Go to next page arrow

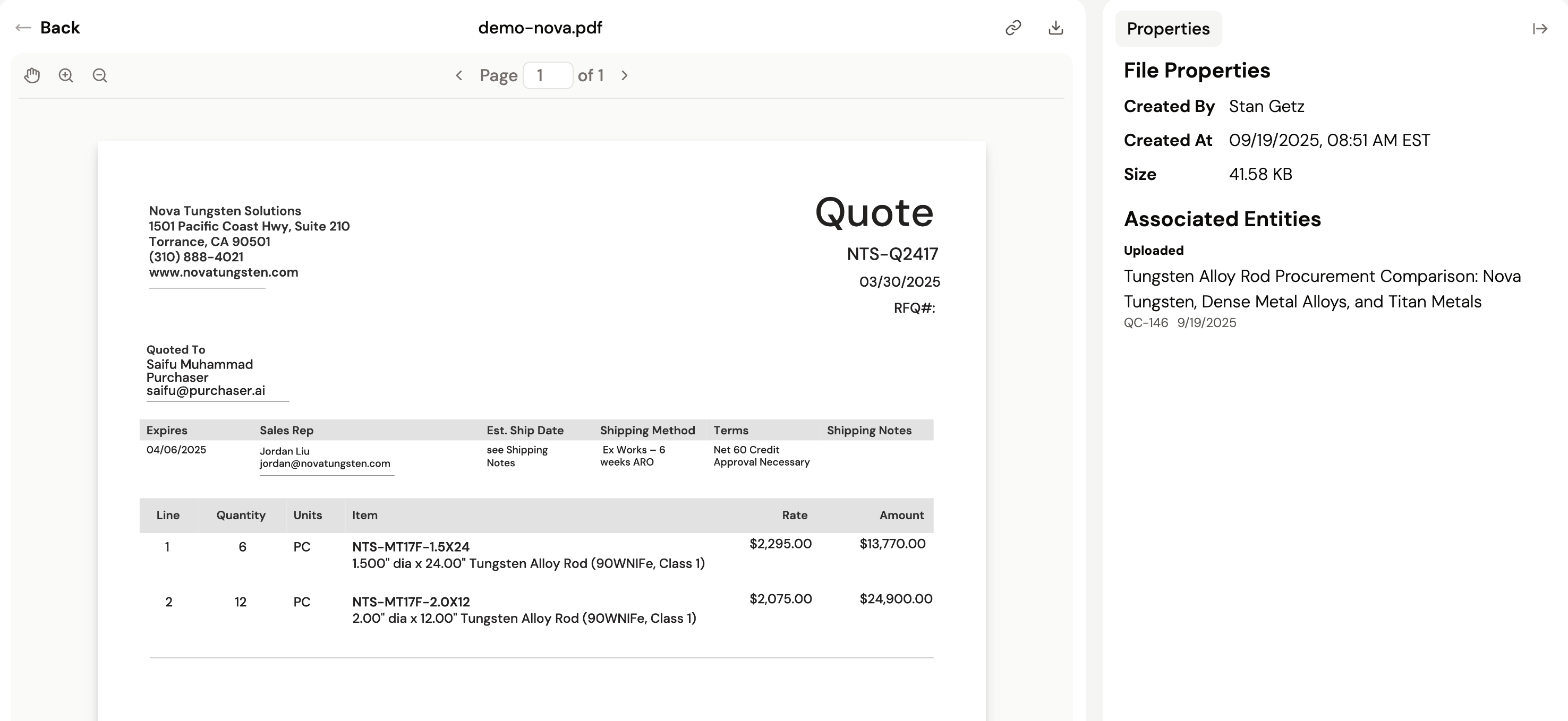(624, 75)
